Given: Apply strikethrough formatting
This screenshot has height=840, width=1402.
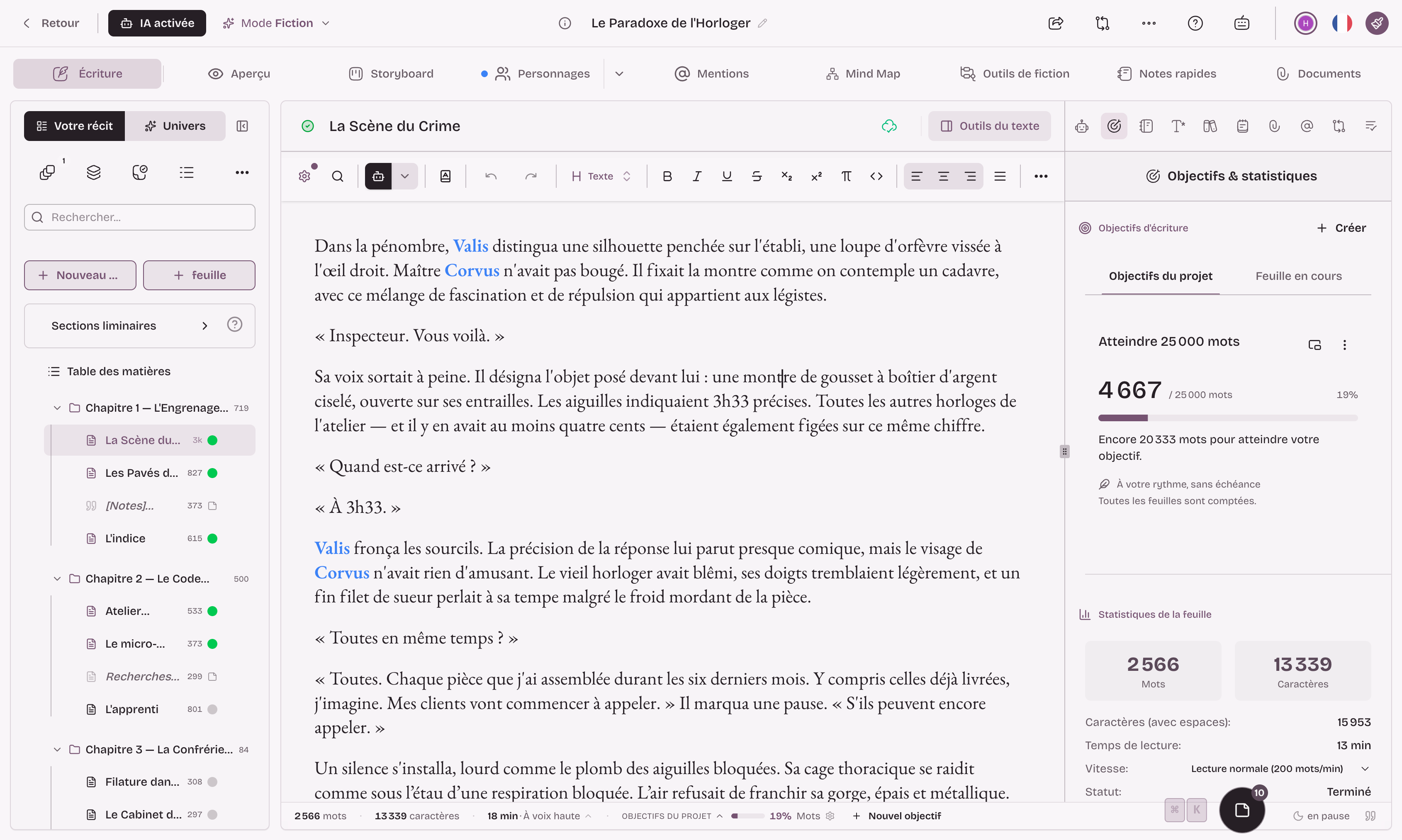Looking at the screenshot, I should 757,177.
